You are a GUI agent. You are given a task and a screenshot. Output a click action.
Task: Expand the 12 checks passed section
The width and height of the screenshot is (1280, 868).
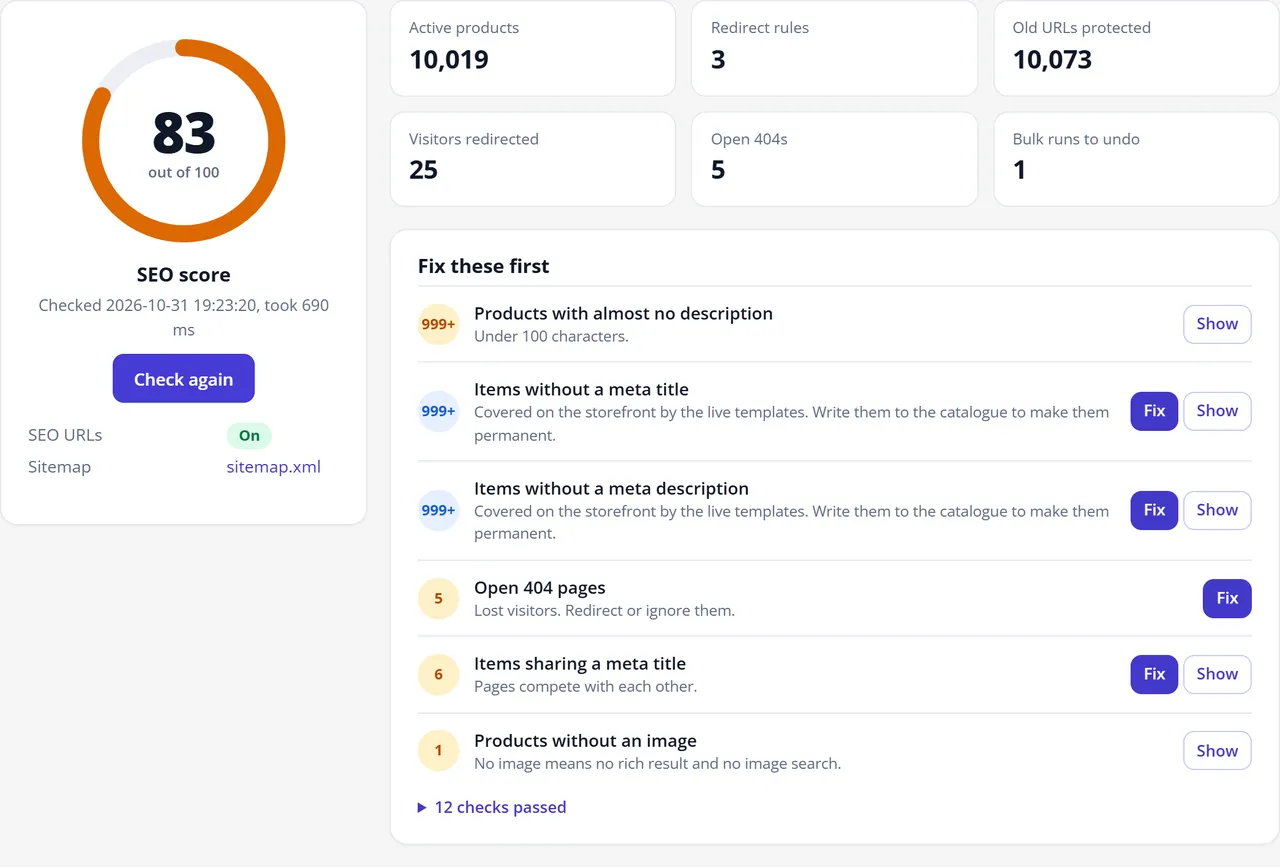coord(492,807)
